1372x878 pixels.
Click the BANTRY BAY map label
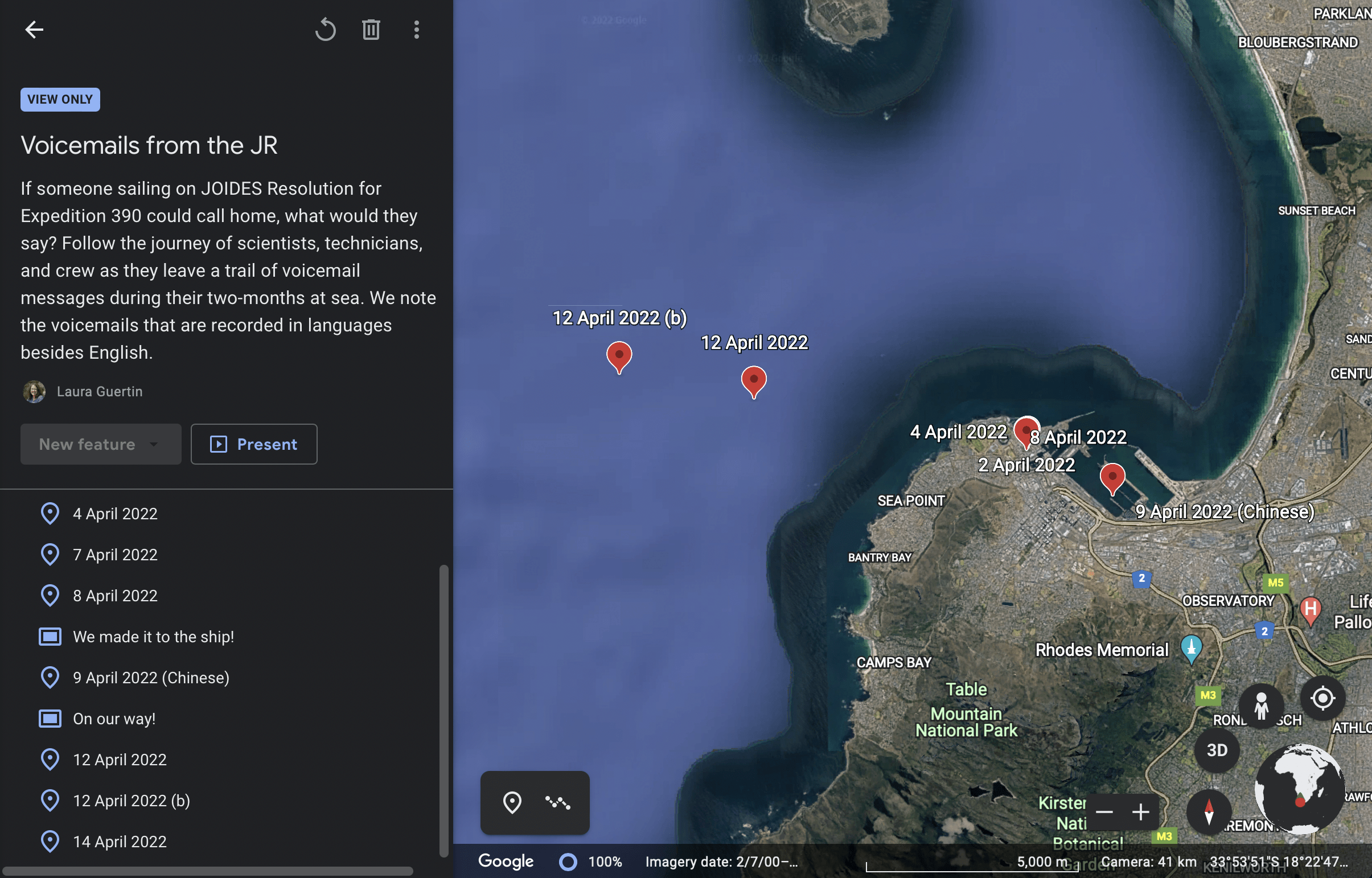point(880,557)
